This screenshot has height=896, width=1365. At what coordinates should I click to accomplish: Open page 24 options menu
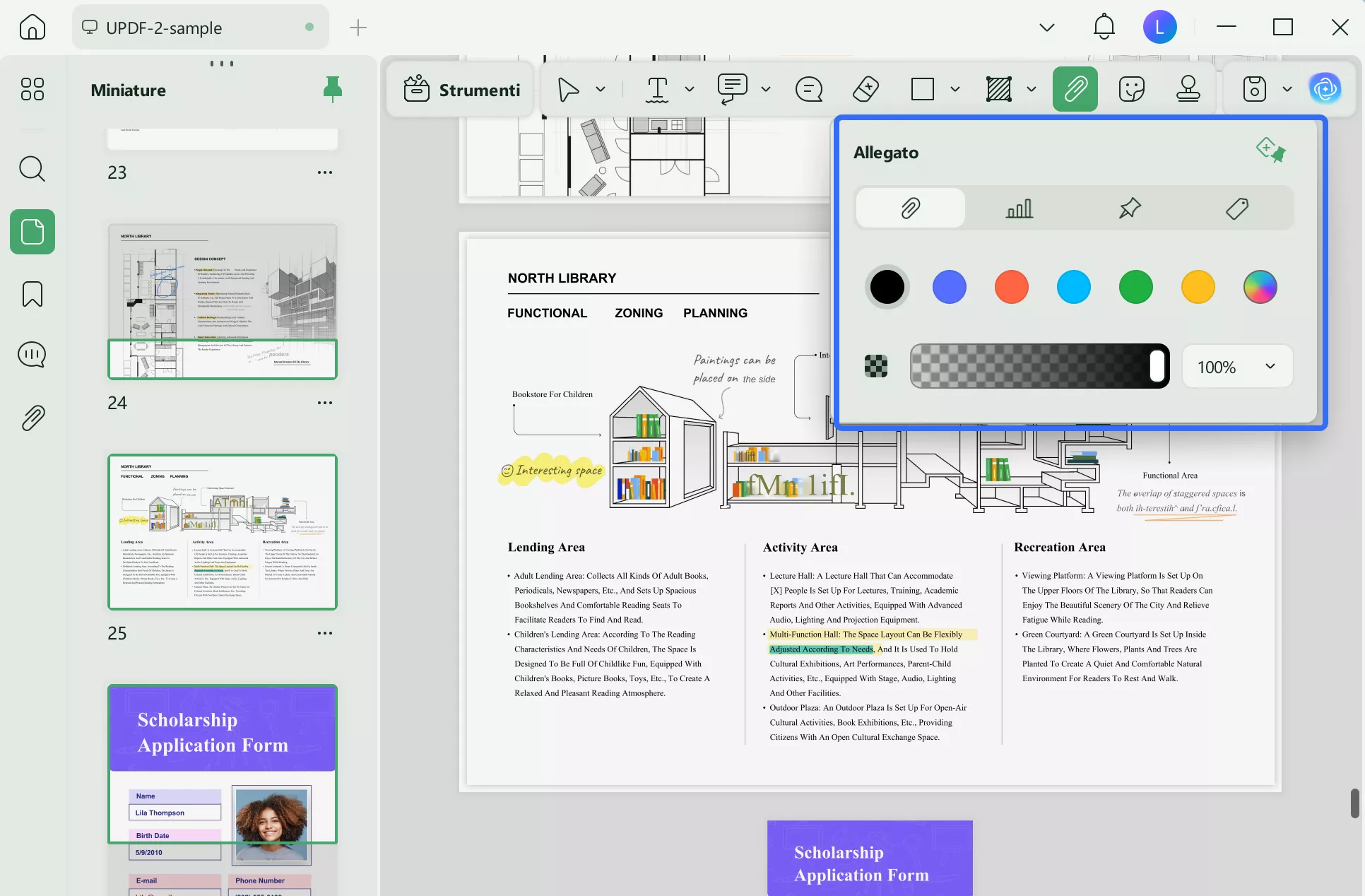[x=324, y=403]
